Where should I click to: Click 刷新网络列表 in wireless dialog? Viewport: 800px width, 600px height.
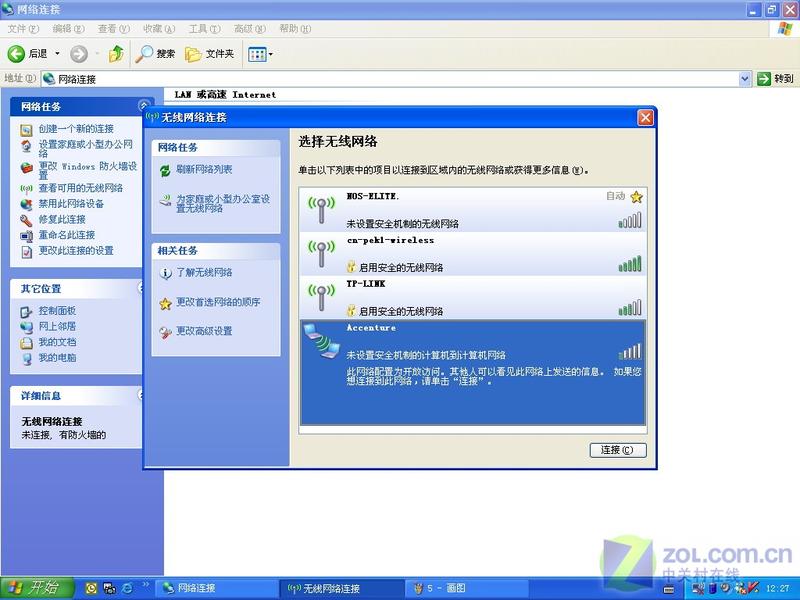point(204,169)
